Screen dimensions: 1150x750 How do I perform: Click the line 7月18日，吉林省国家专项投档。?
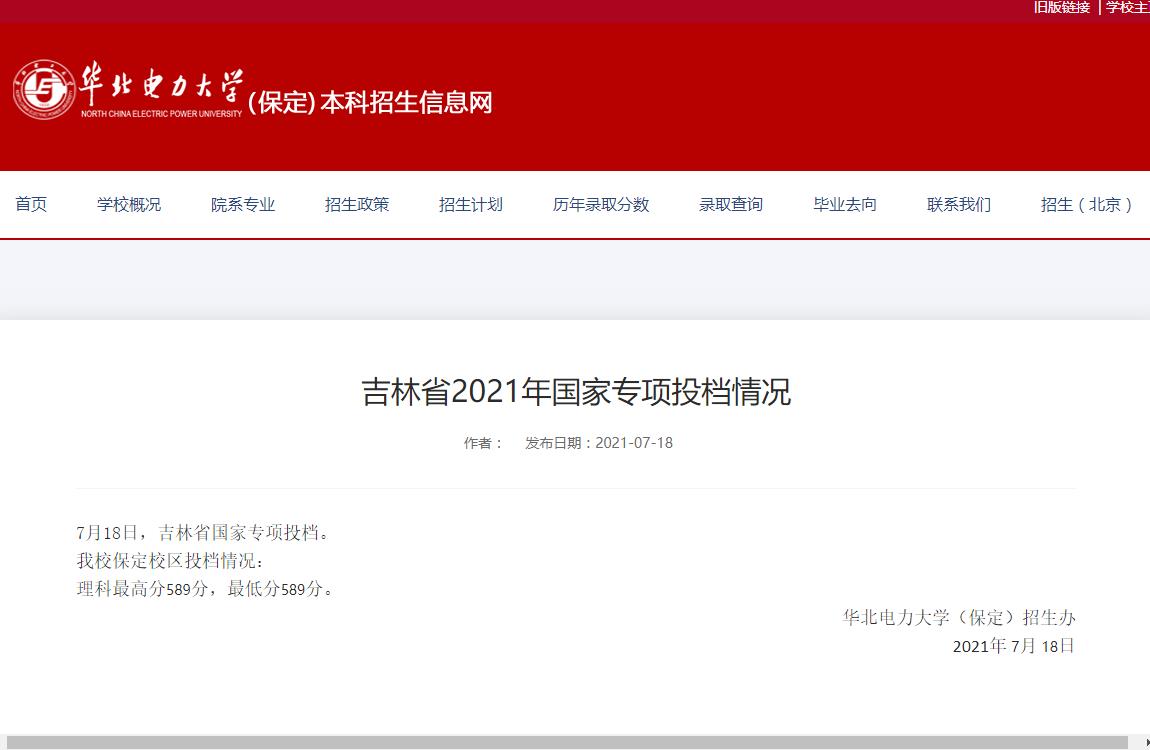[x=205, y=533]
